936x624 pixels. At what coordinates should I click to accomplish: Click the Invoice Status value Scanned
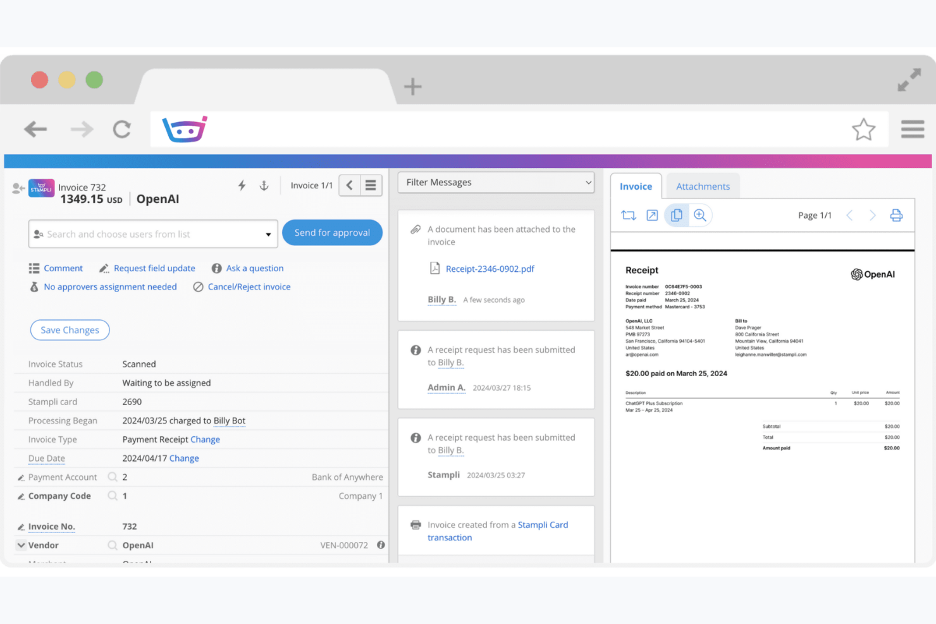point(139,364)
